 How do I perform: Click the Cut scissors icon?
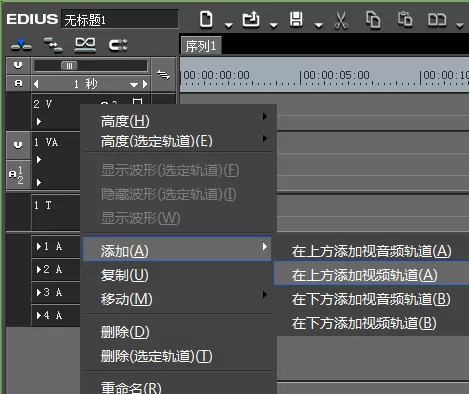coord(341,20)
